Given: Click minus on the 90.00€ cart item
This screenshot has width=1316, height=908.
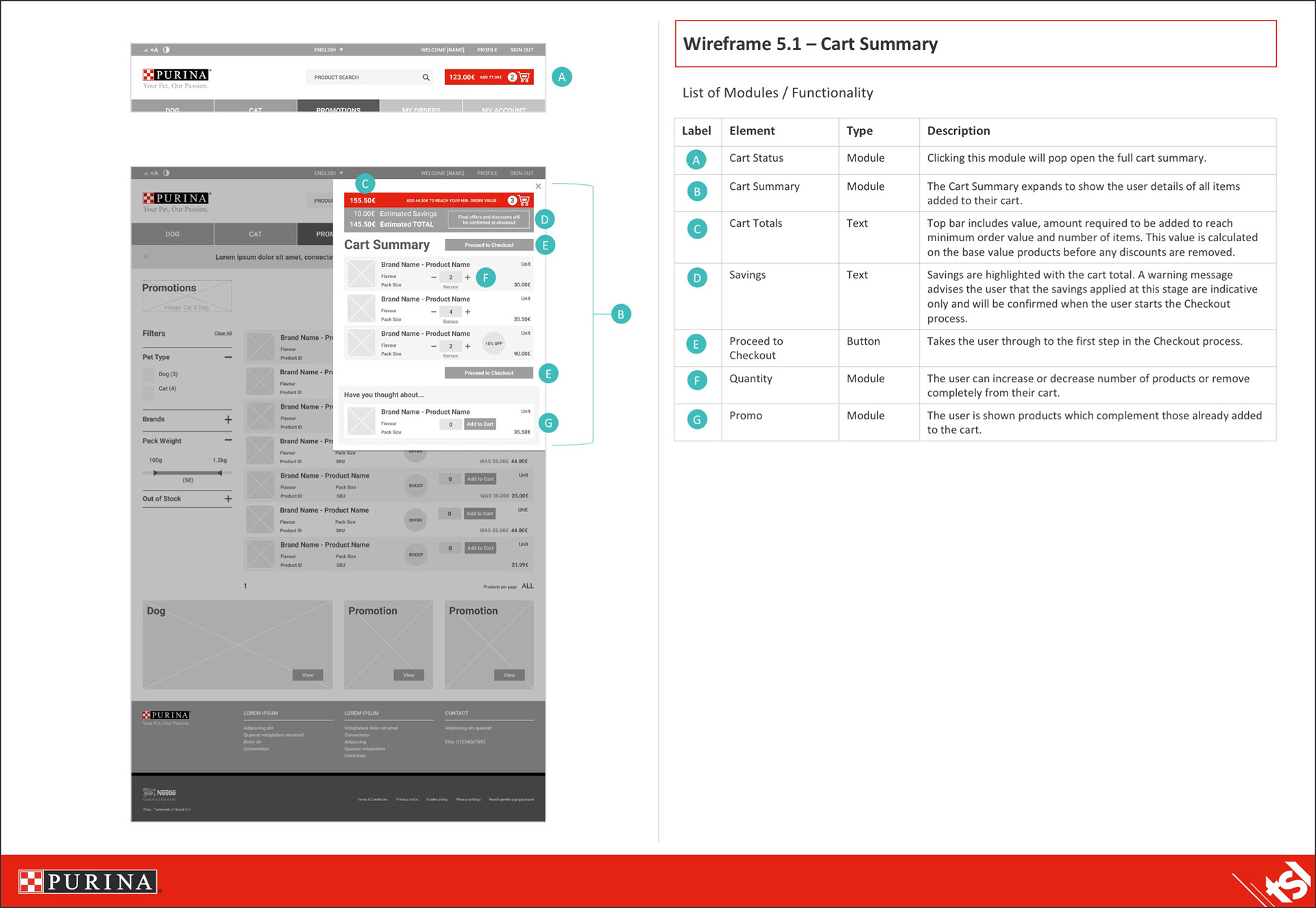Looking at the screenshot, I should pyautogui.click(x=433, y=346).
